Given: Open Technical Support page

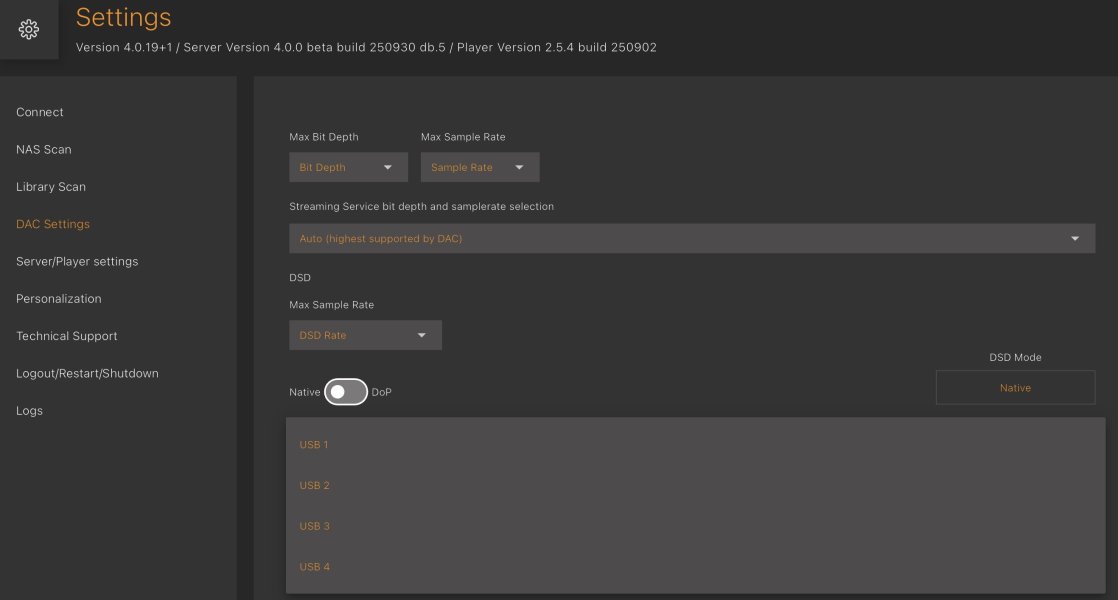Looking at the screenshot, I should pos(67,336).
